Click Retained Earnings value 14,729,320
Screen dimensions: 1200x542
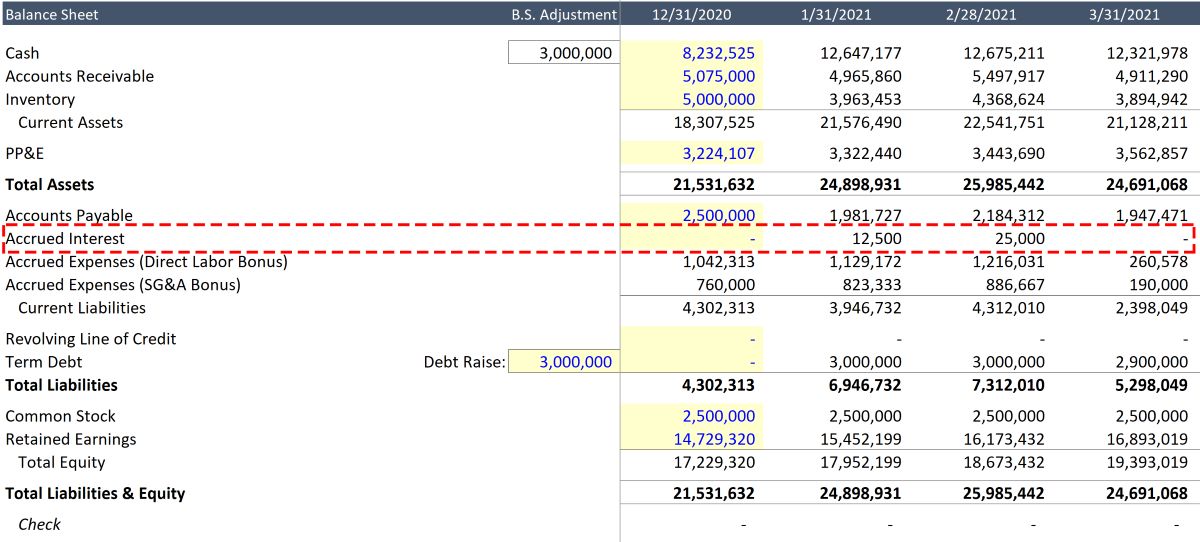(x=717, y=439)
